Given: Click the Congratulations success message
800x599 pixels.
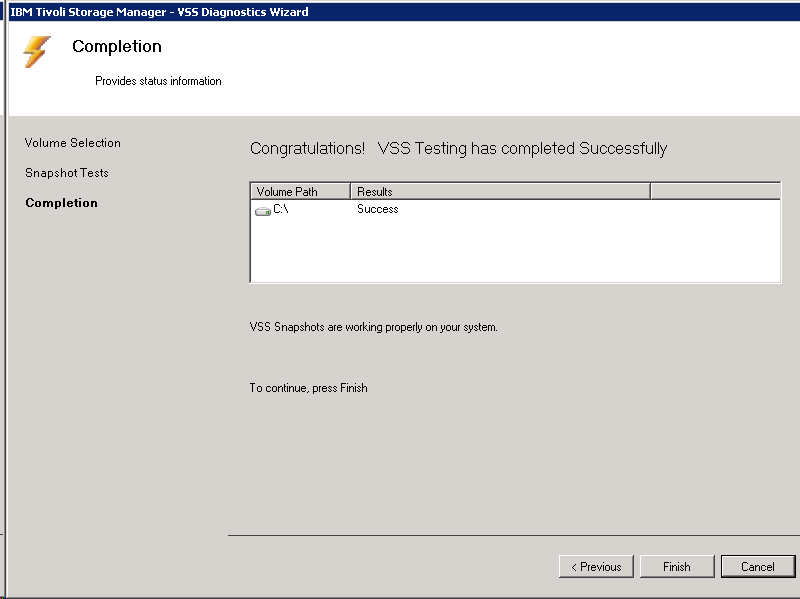Looking at the screenshot, I should (458, 149).
